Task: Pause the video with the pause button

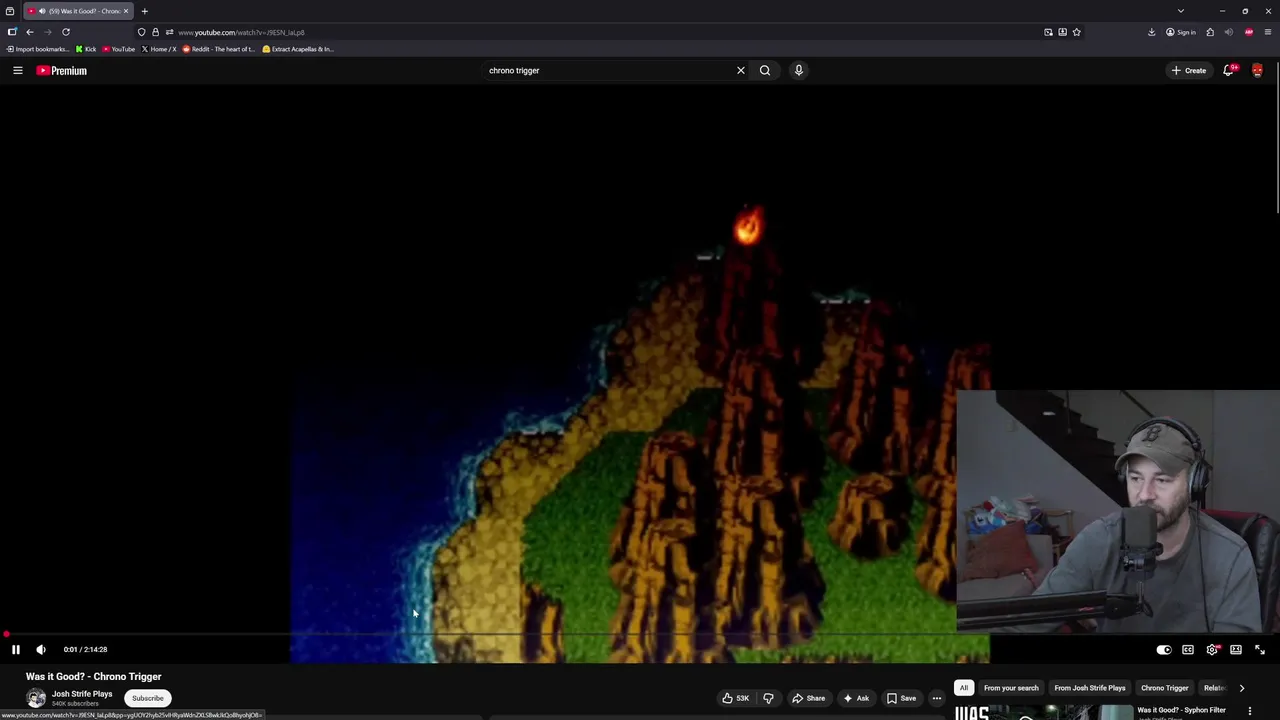Action: (x=16, y=650)
